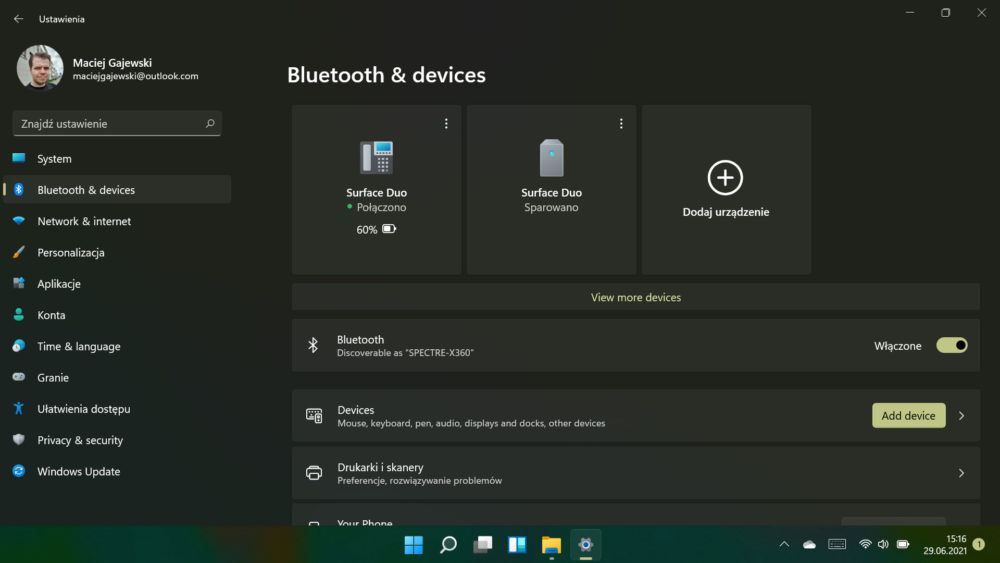Click the search magnifier in Znajdź ustawienie

click(210, 124)
